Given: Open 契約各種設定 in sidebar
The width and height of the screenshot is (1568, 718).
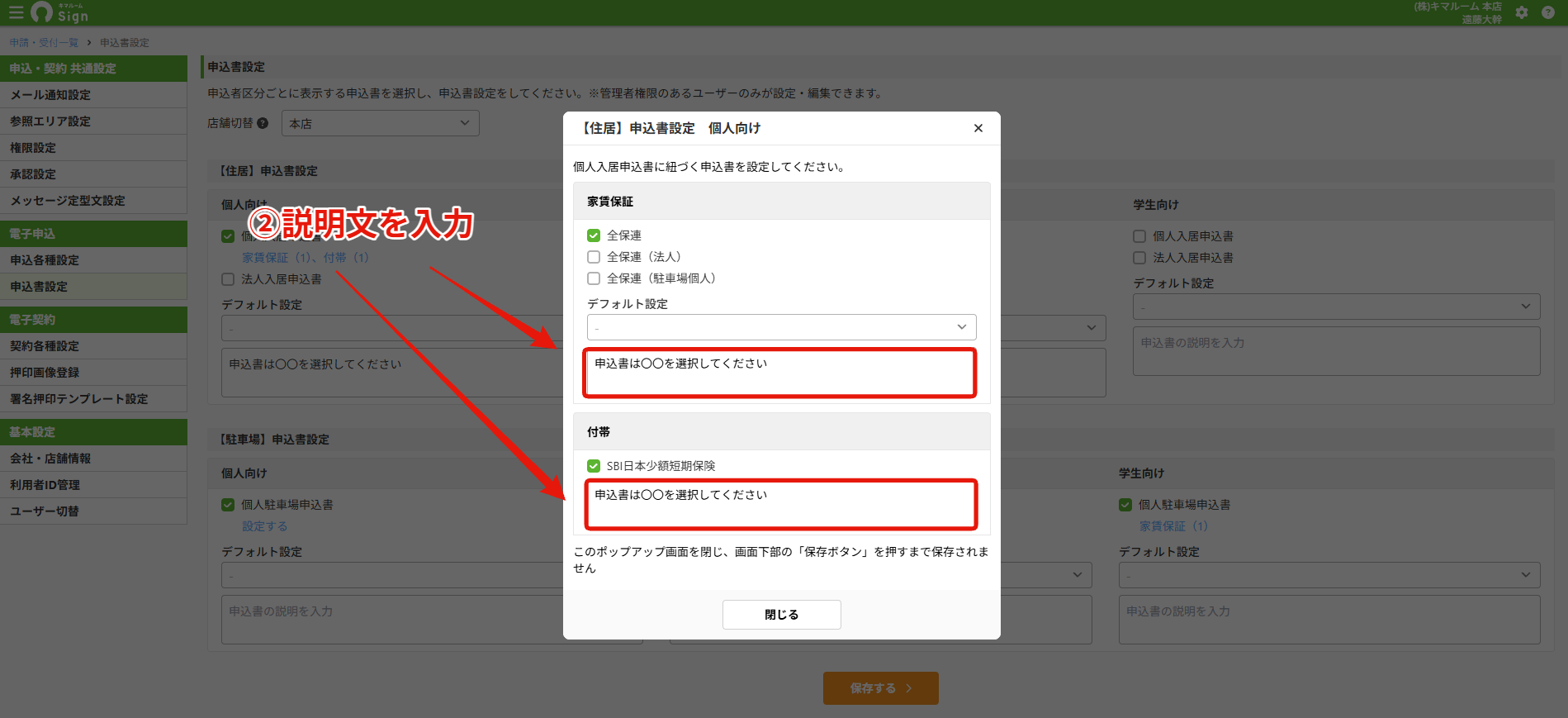Looking at the screenshot, I should coord(93,346).
